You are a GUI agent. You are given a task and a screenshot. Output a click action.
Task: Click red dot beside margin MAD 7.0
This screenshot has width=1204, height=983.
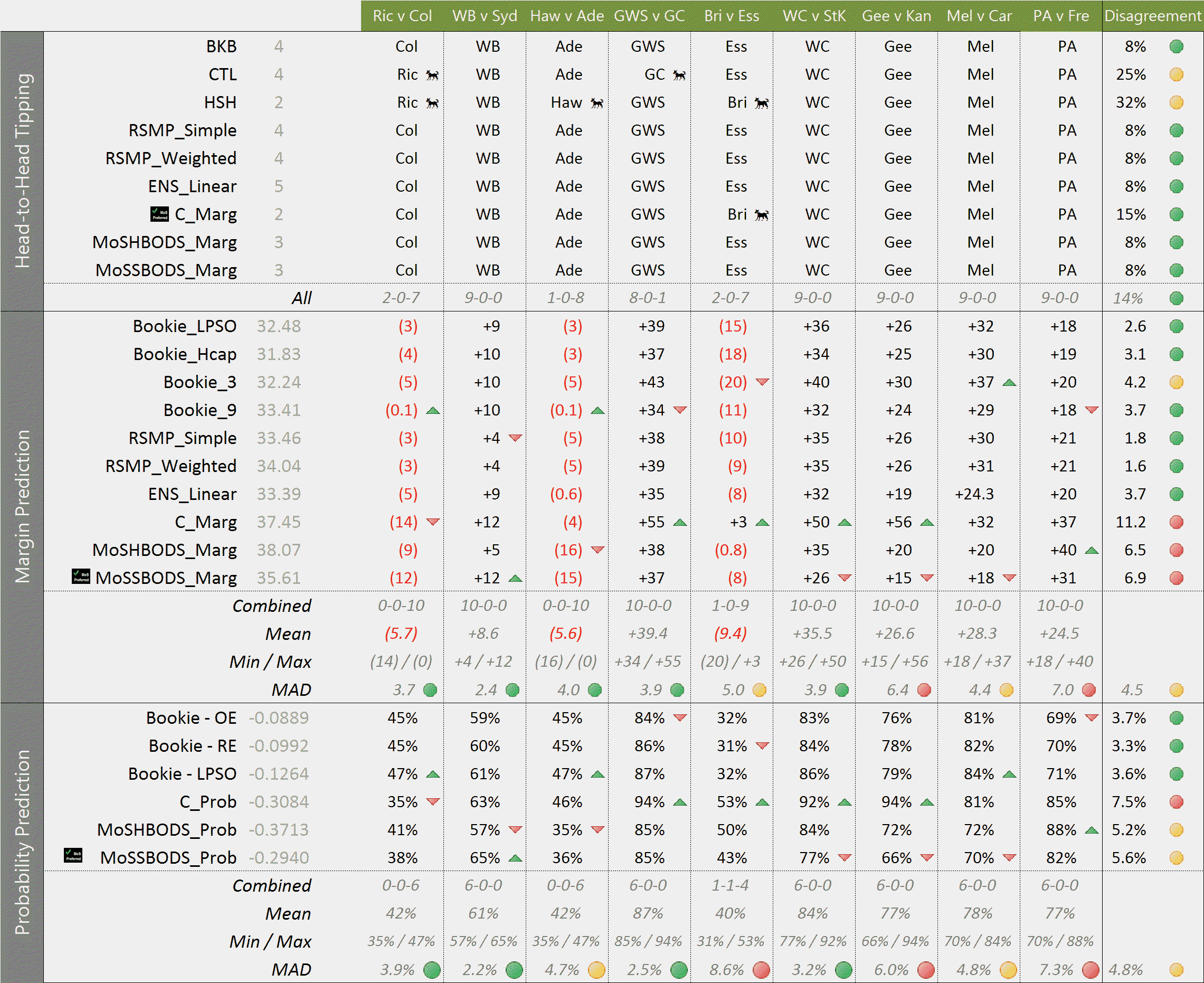1088,689
